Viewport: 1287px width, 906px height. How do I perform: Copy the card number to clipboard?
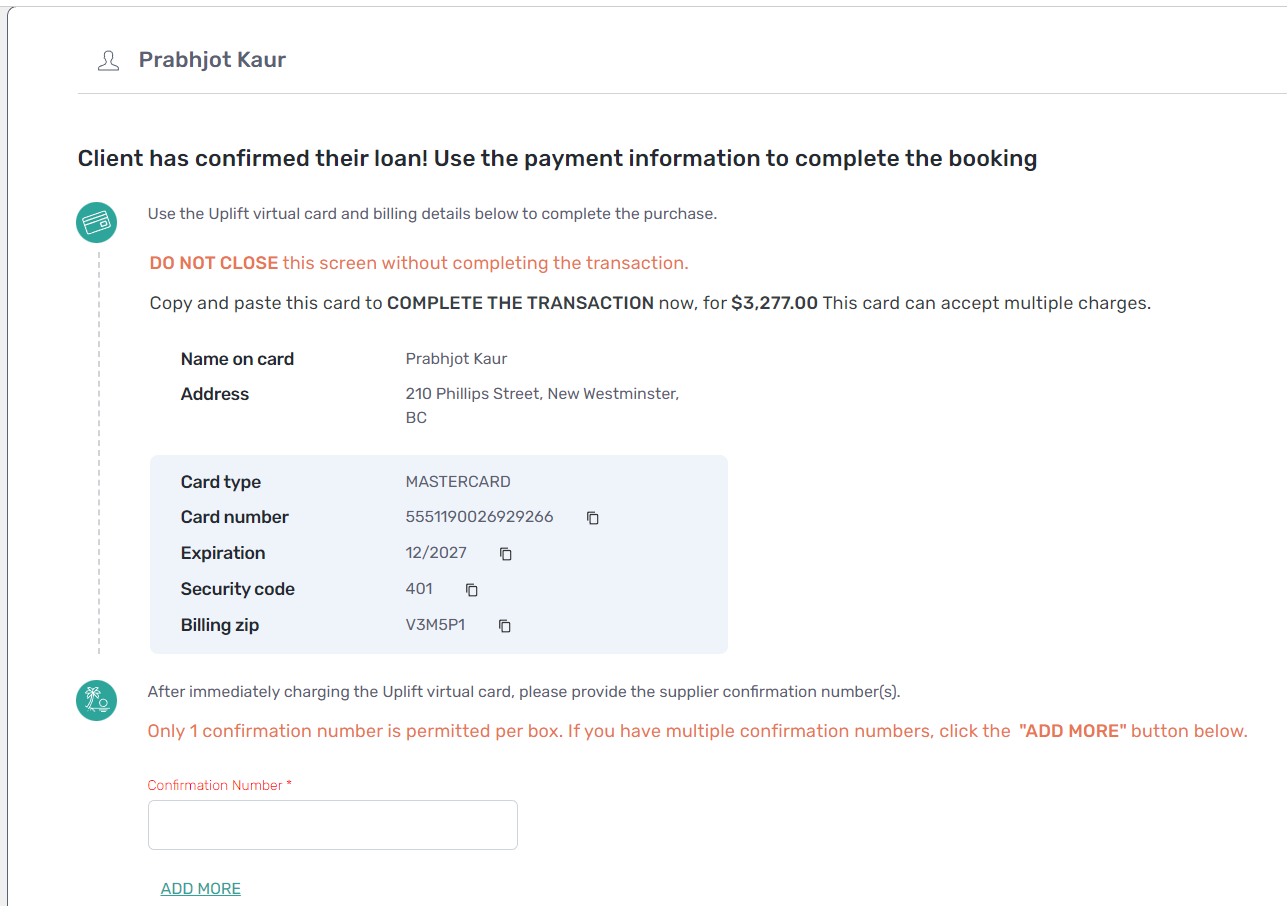point(593,518)
